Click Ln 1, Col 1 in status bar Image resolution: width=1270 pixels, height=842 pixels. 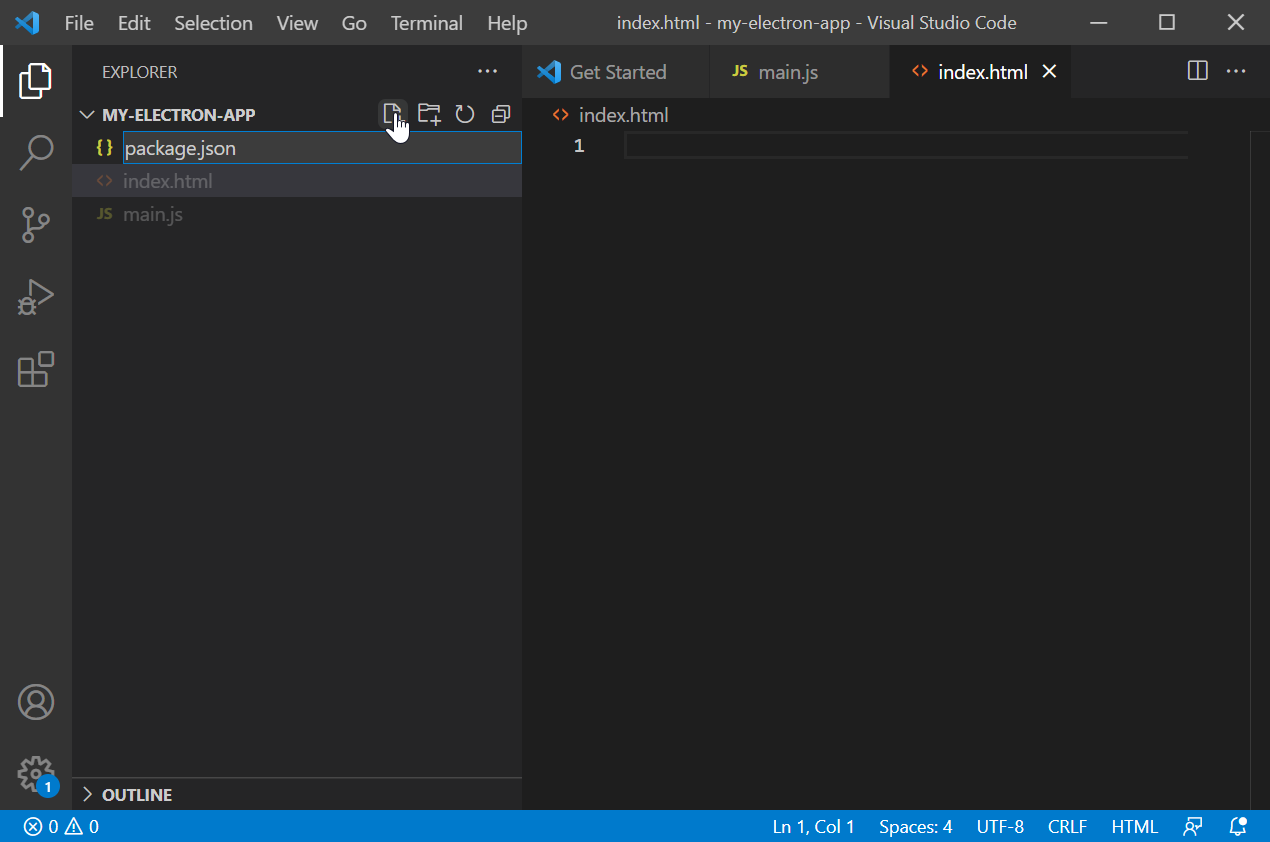(x=814, y=827)
